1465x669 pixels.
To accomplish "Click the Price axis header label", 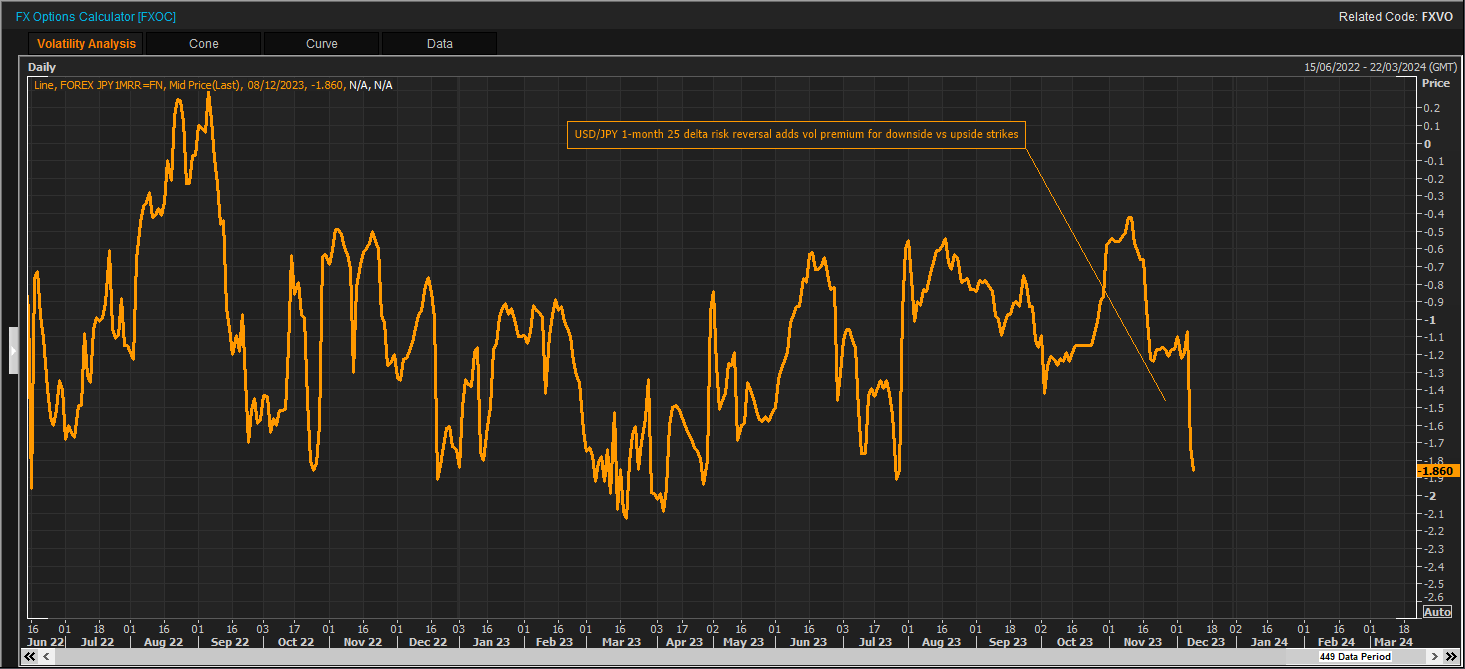I will click(1436, 83).
